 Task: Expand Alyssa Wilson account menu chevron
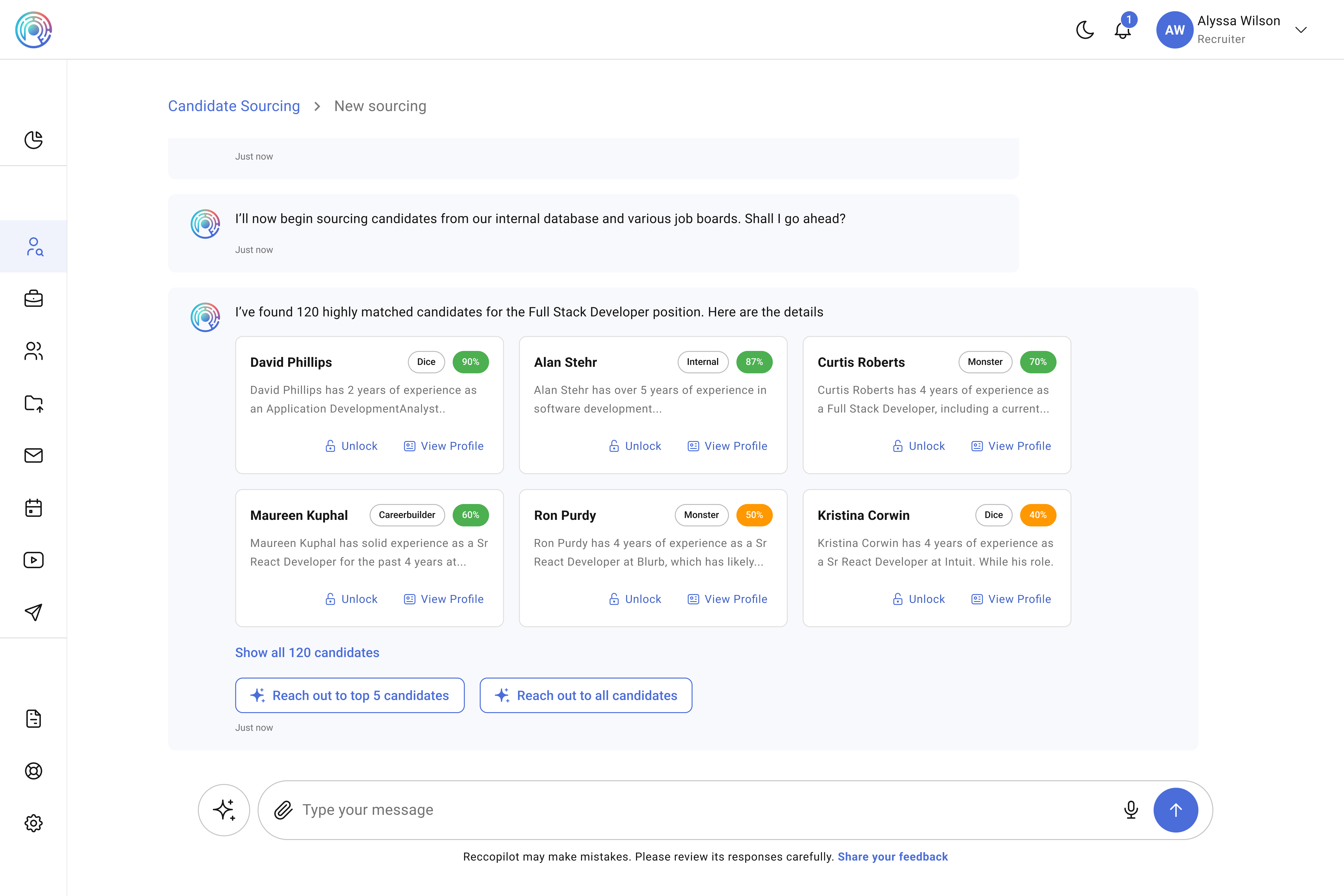coord(1301,30)
